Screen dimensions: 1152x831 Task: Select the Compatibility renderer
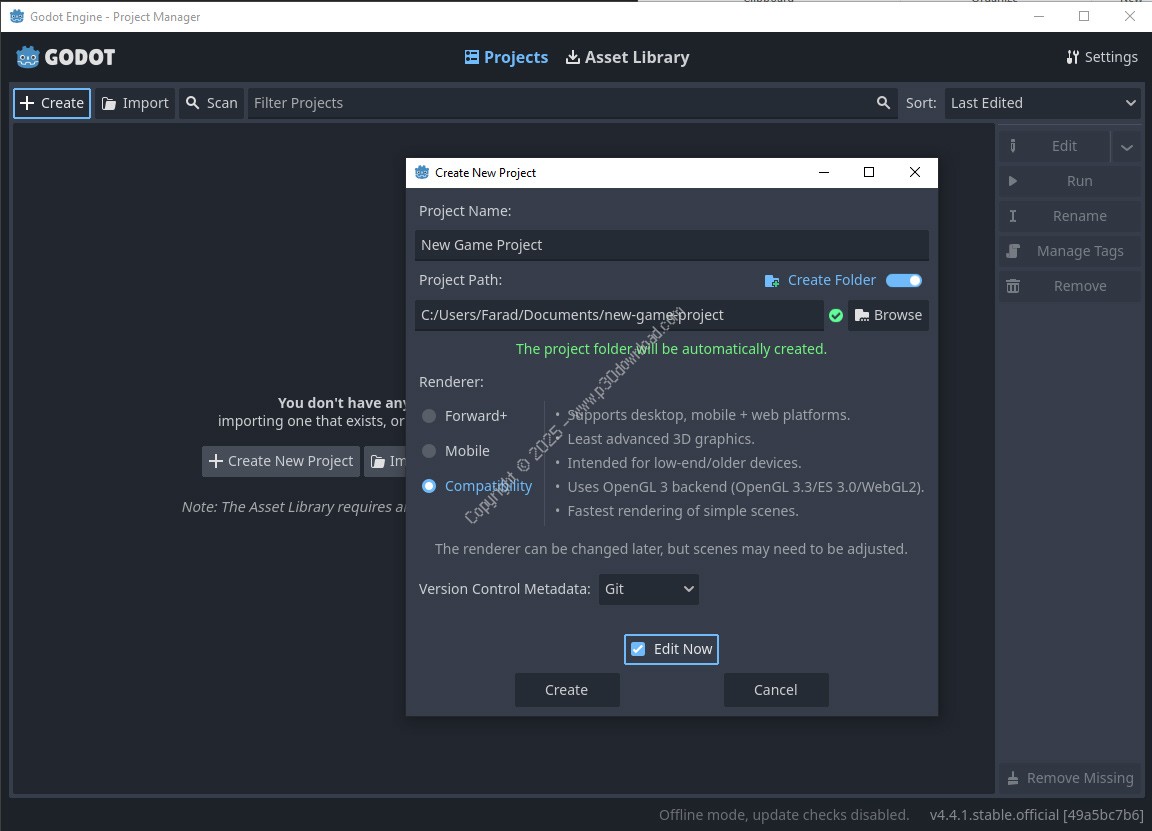click(x=477, y=486)
